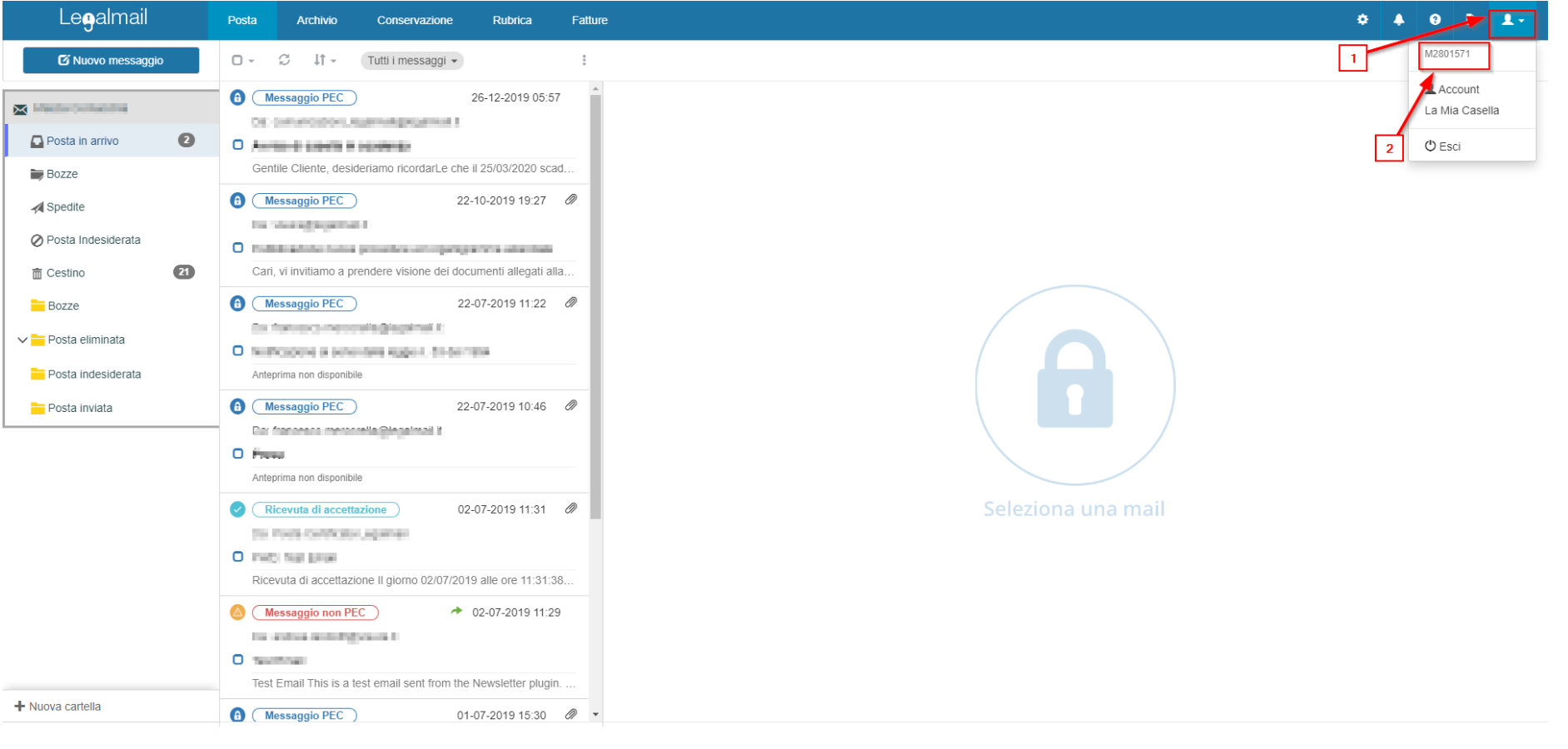Image resolution: width=1568 pixels, height=749 pixels.
Task: Click attachment clip on 22-10-2019 message
Action: pyautogui.click(x=571, y=200)
